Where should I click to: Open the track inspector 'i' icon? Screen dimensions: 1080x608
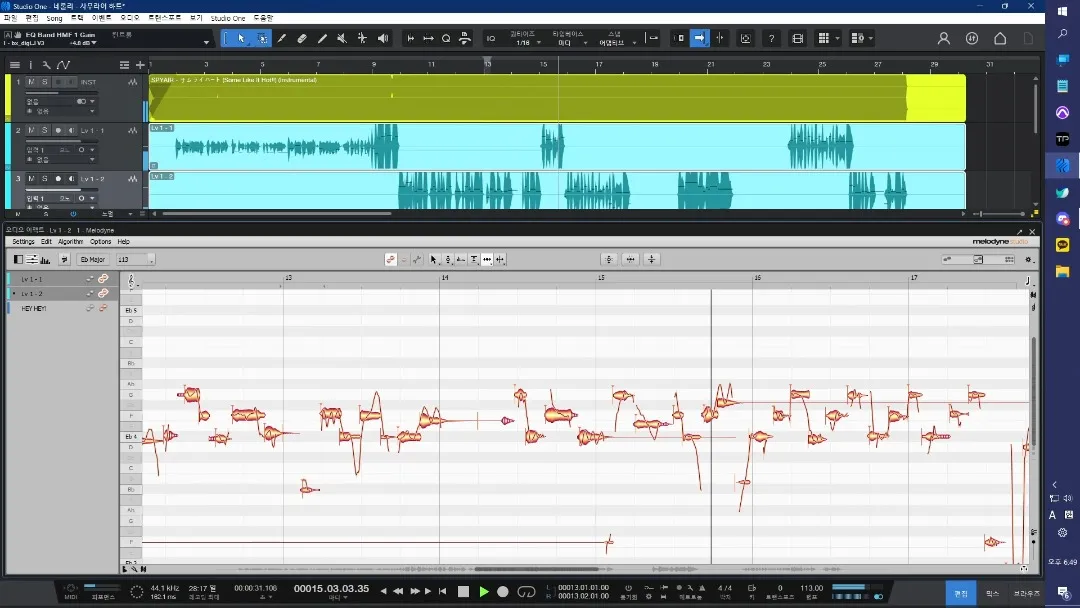(x=30, y=65)
